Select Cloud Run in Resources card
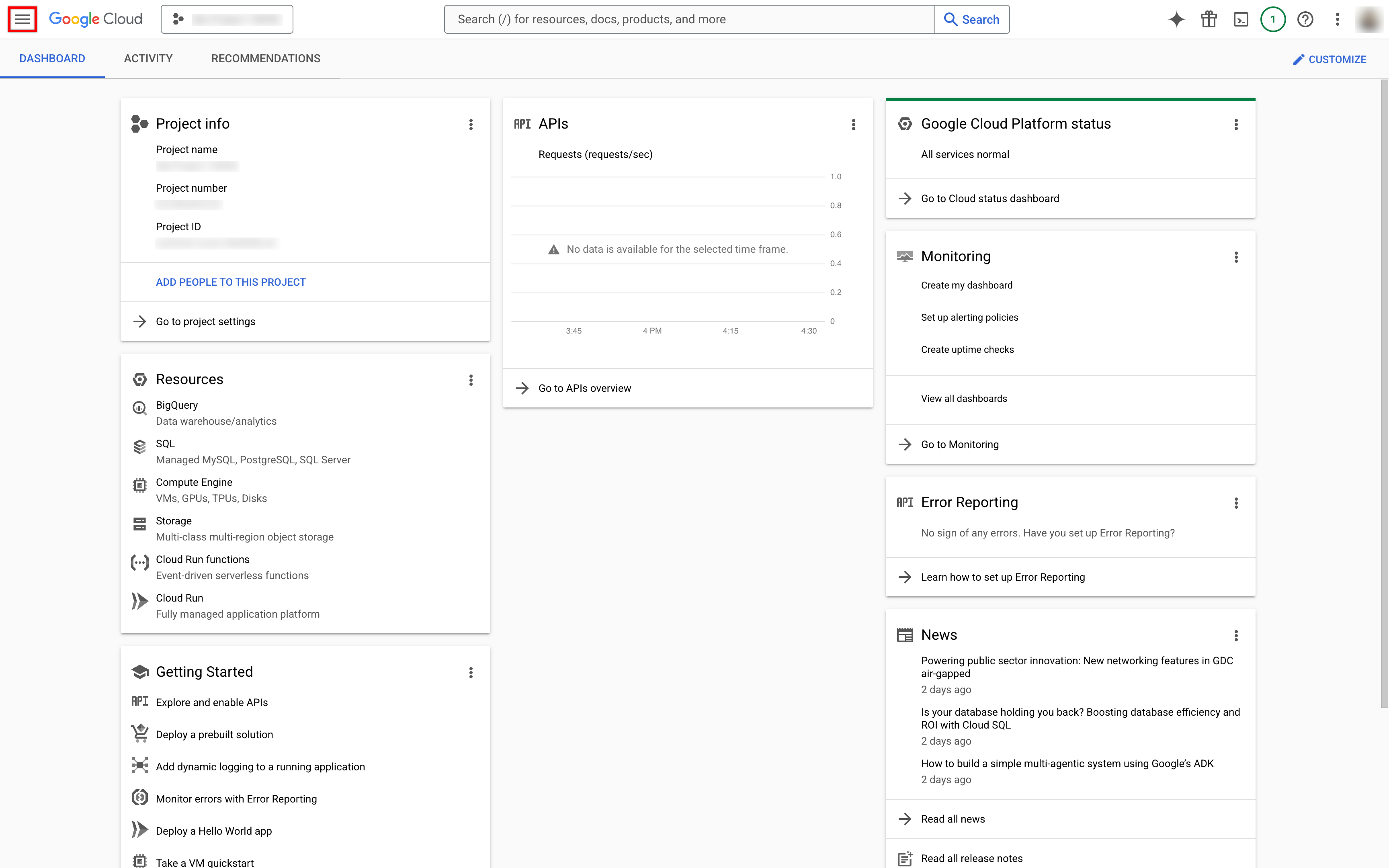The height and width of the screenshot is (868, 1389). click(x=179, y=598)
